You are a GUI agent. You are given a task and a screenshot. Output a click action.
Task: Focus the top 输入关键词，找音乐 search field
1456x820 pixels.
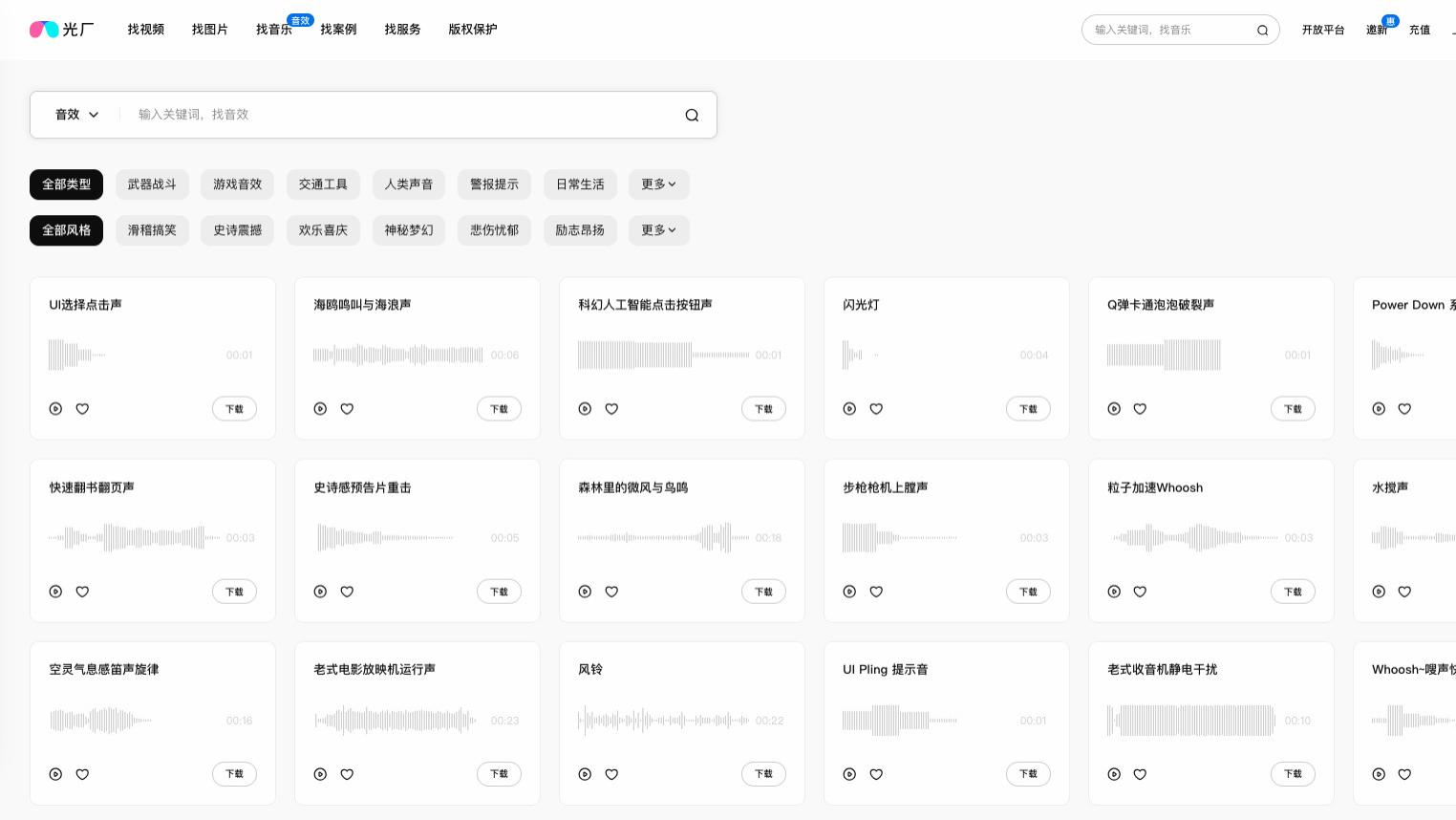pyautogui.click(x=1170, y=30)
